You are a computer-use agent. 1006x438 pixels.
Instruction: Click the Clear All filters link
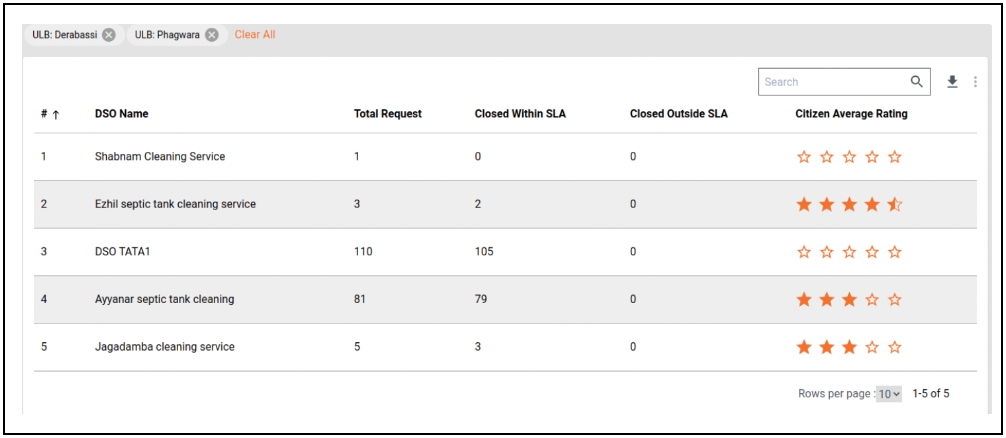255,35
